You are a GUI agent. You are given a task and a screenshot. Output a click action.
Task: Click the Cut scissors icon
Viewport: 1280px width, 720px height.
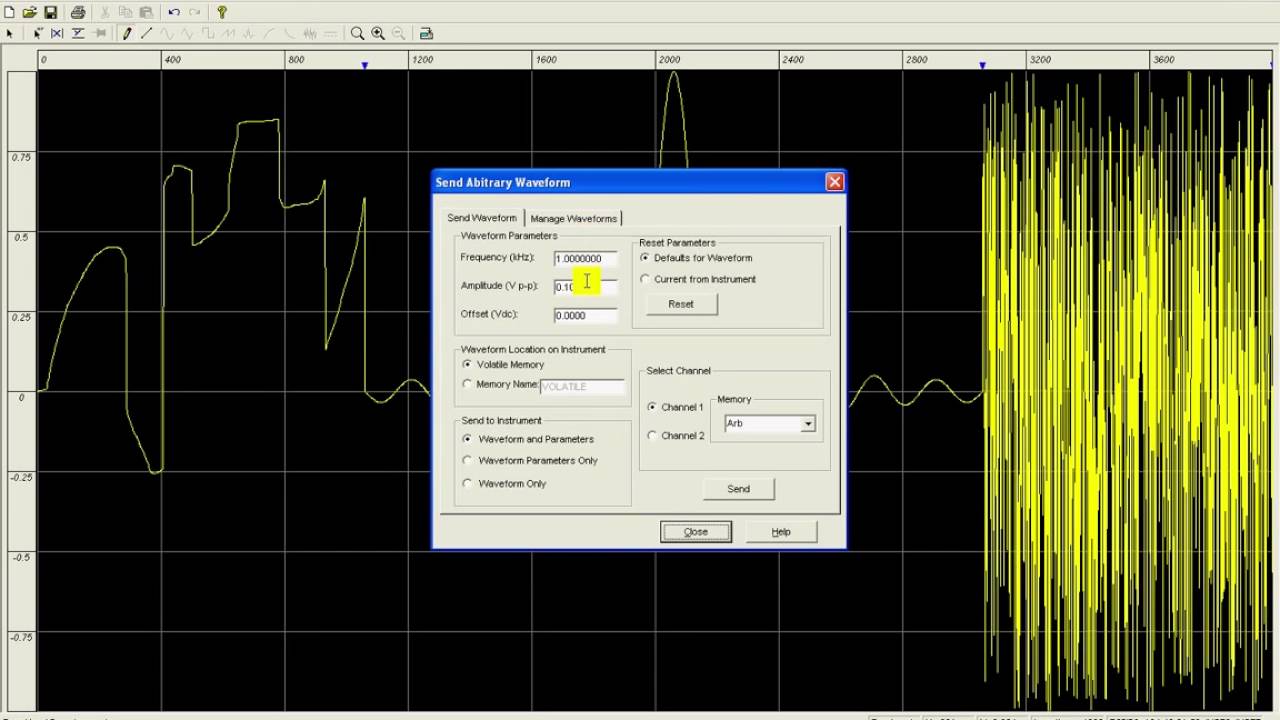pos(105,12)
